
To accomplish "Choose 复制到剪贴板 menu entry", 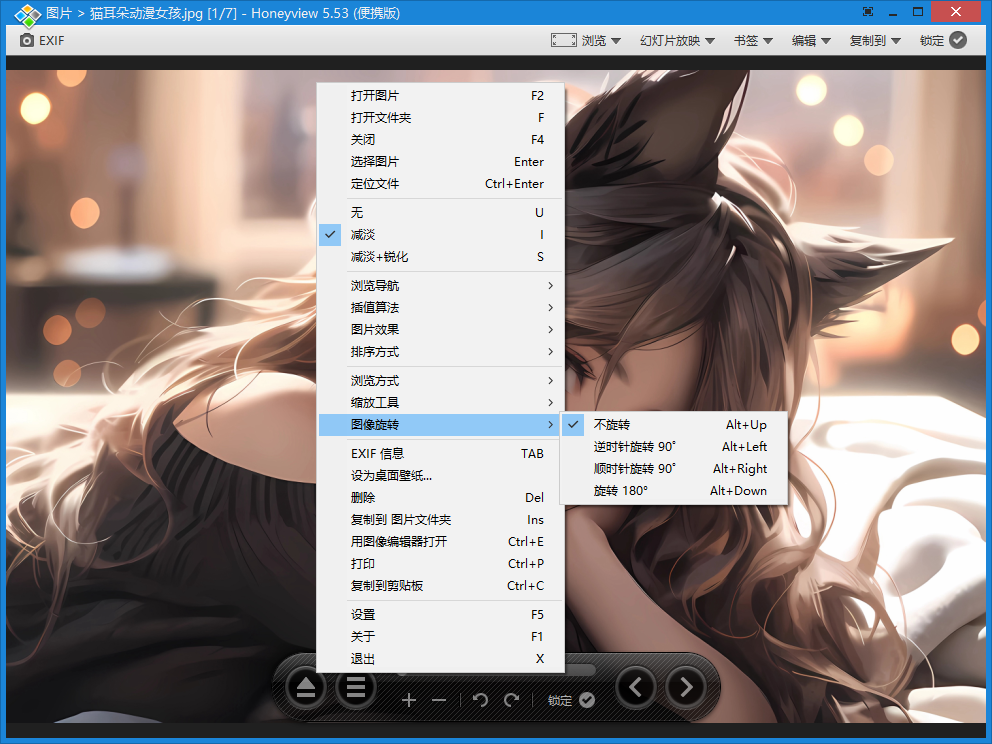I will (x=440, y=586).
